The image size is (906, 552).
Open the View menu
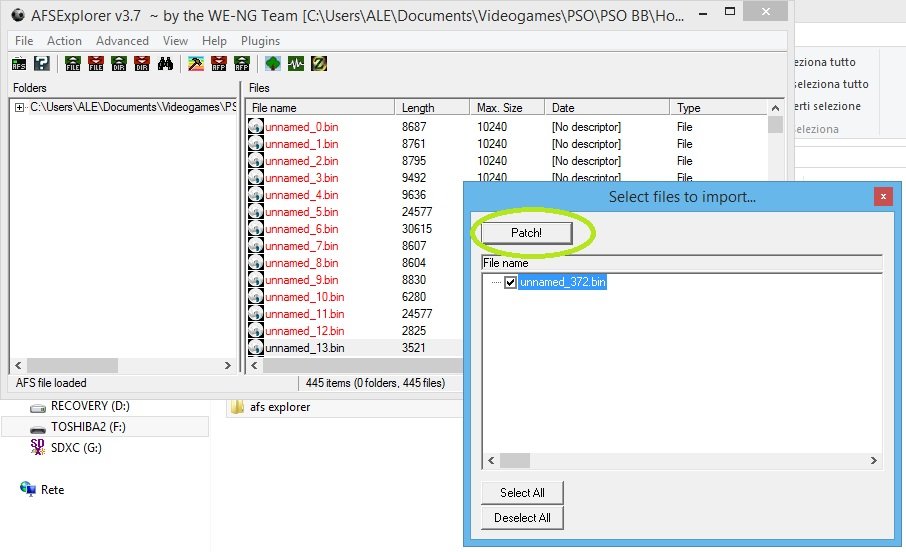click(175, 40)
